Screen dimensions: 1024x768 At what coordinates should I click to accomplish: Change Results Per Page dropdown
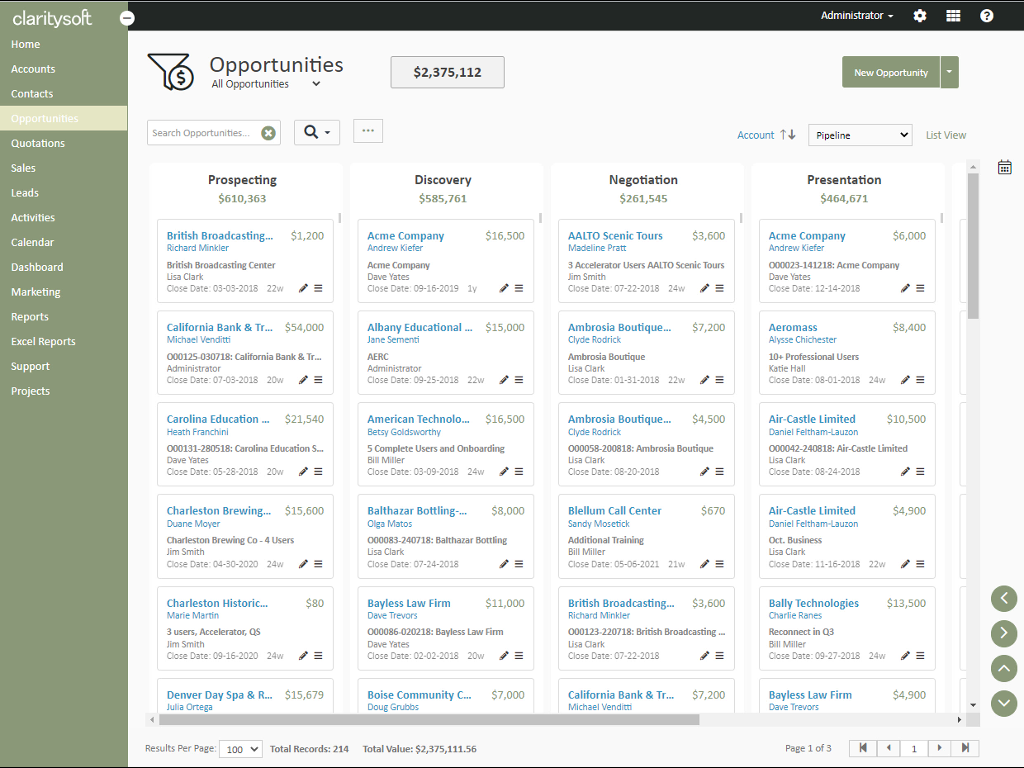(240, 749)
